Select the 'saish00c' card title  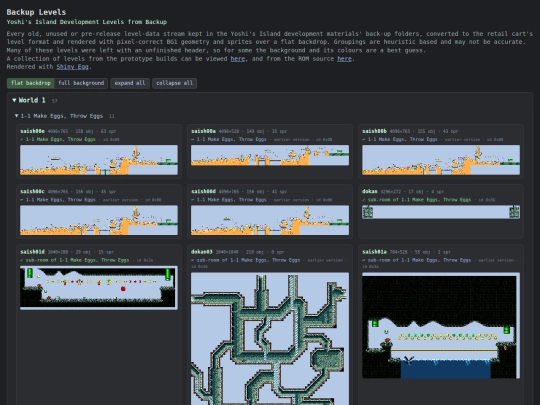click(x=32, y=191)
